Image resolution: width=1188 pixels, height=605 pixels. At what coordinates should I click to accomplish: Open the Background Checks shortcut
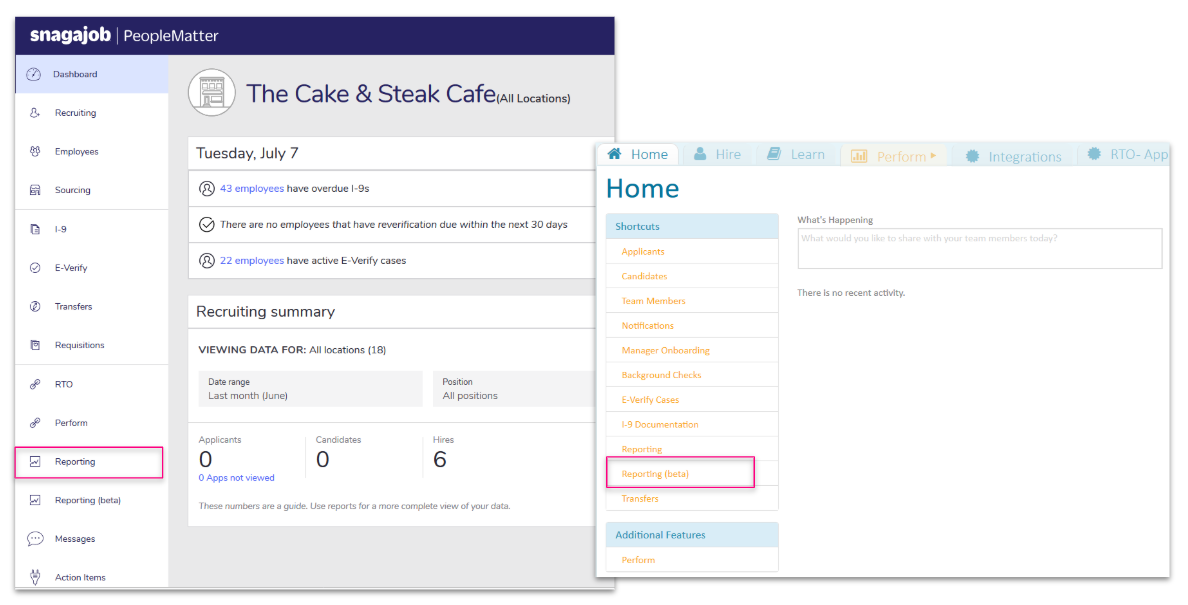pyautogui.click(x=661, y=375)
